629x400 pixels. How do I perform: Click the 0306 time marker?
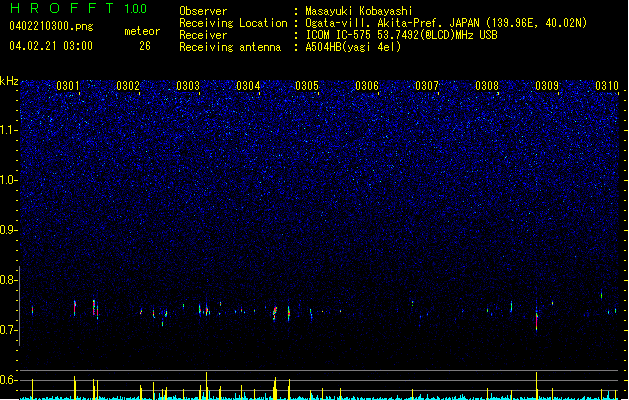point(367,86)
